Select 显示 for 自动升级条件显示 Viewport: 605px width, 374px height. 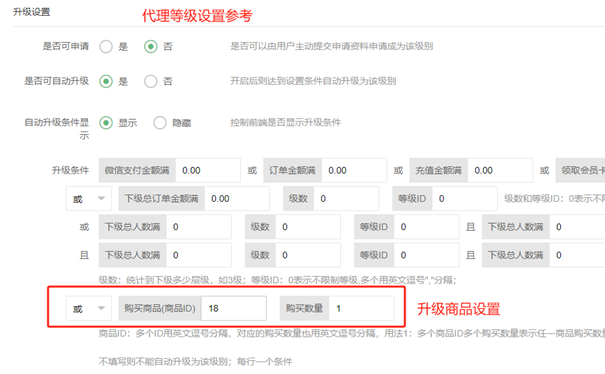(106, 123)
